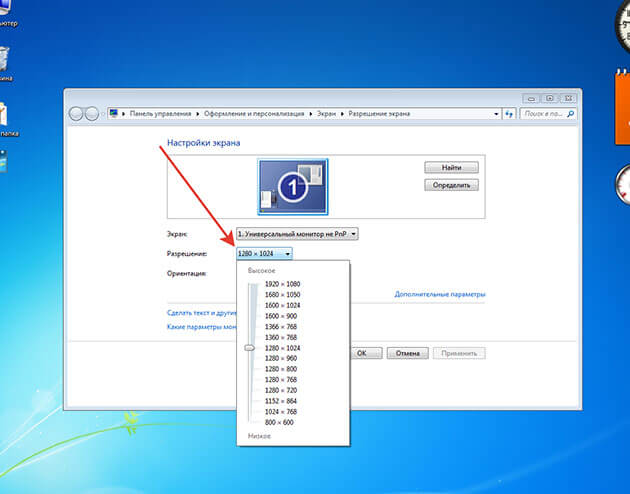630x494 pixels.
Task: Click Панель управления breadcrumb
Action: click(x=160, y=114)
